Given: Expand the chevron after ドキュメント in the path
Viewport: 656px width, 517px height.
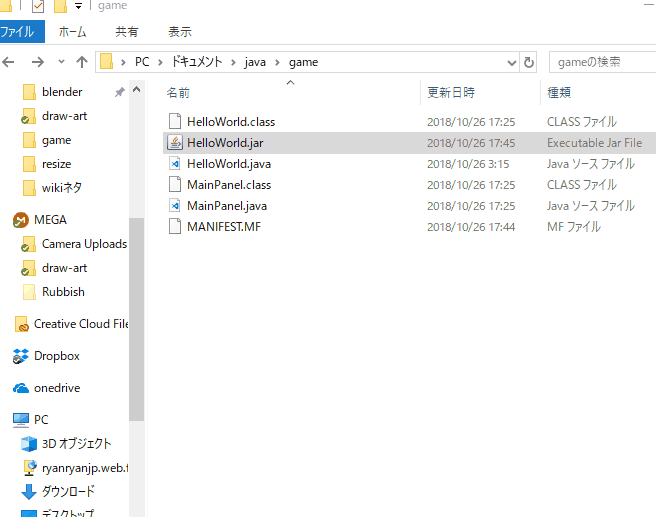Looking at the screenshot, I should pos(233,62).
